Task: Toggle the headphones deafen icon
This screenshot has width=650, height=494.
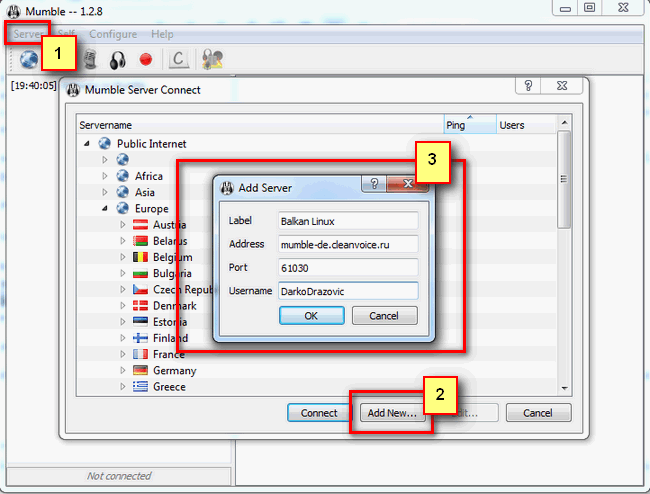Action: pyautogui.click(x=118, y=60)
